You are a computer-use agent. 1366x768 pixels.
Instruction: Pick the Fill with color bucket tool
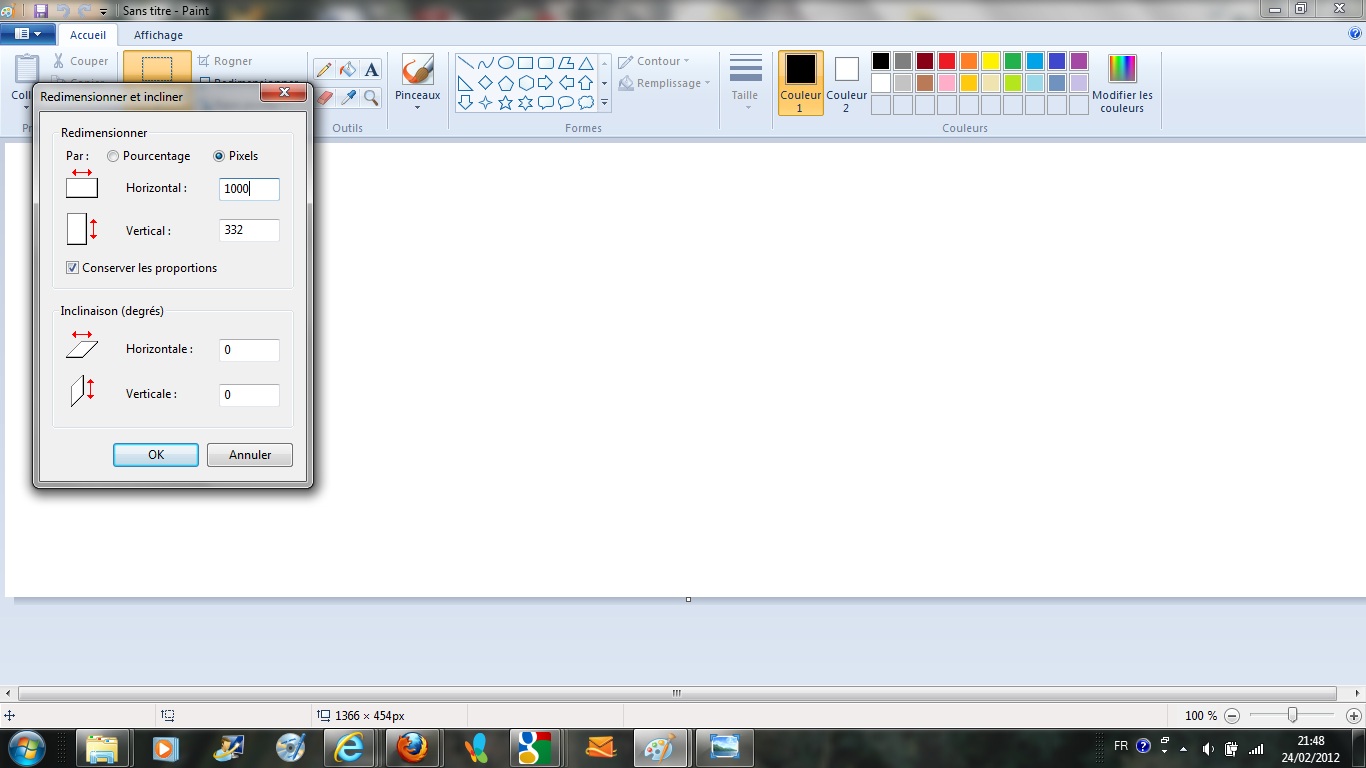coord(347,70)
